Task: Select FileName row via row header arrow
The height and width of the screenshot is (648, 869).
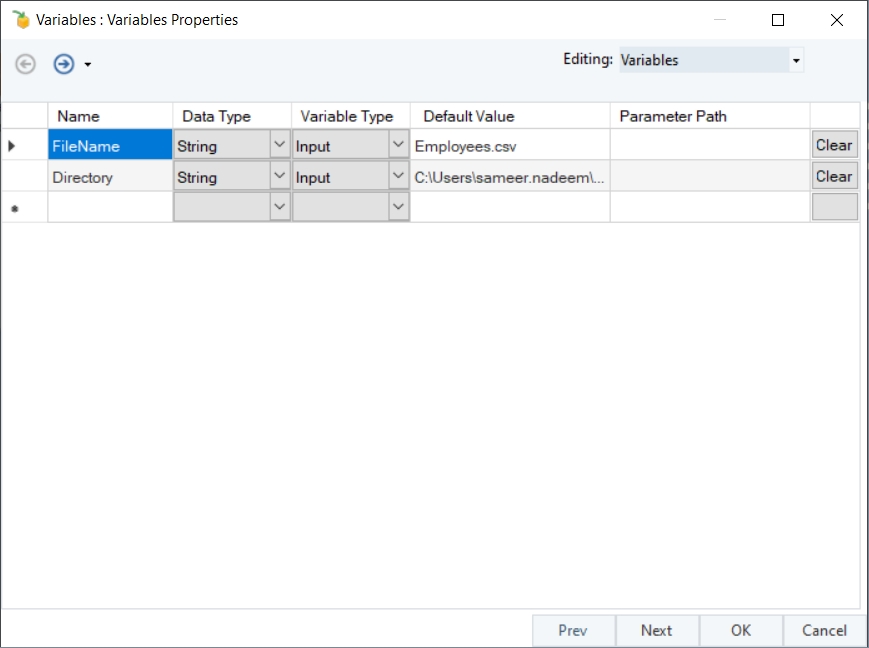Action: click(14, 146)
